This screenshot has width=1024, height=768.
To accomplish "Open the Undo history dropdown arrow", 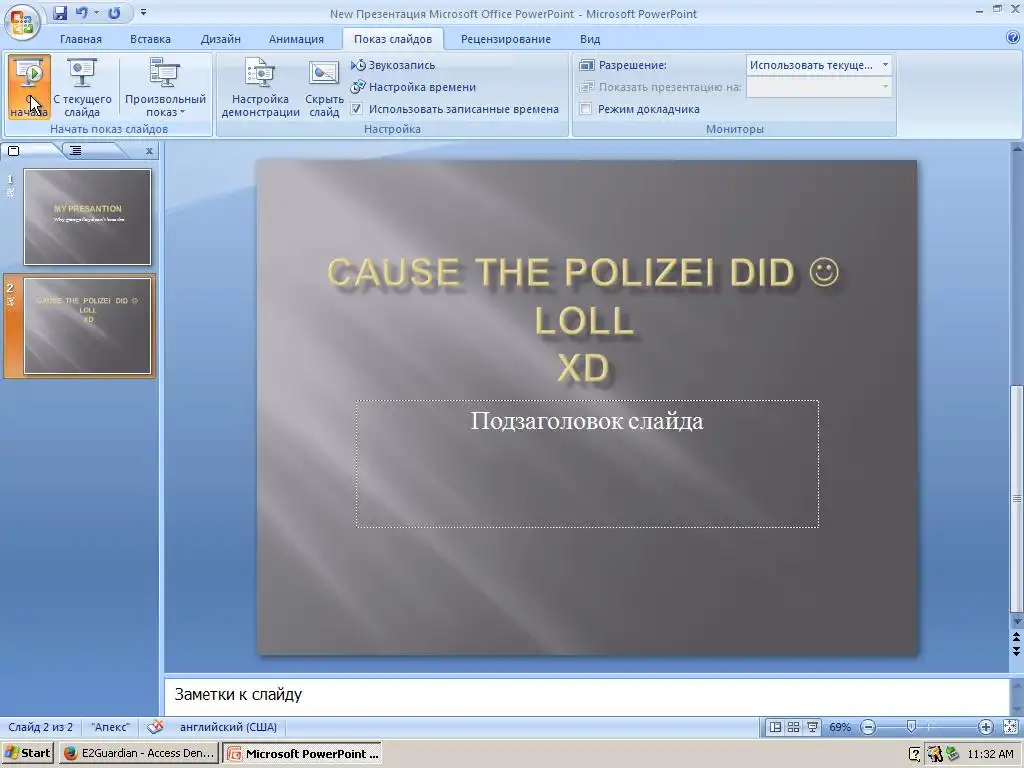I will click(x=96, y=12).
